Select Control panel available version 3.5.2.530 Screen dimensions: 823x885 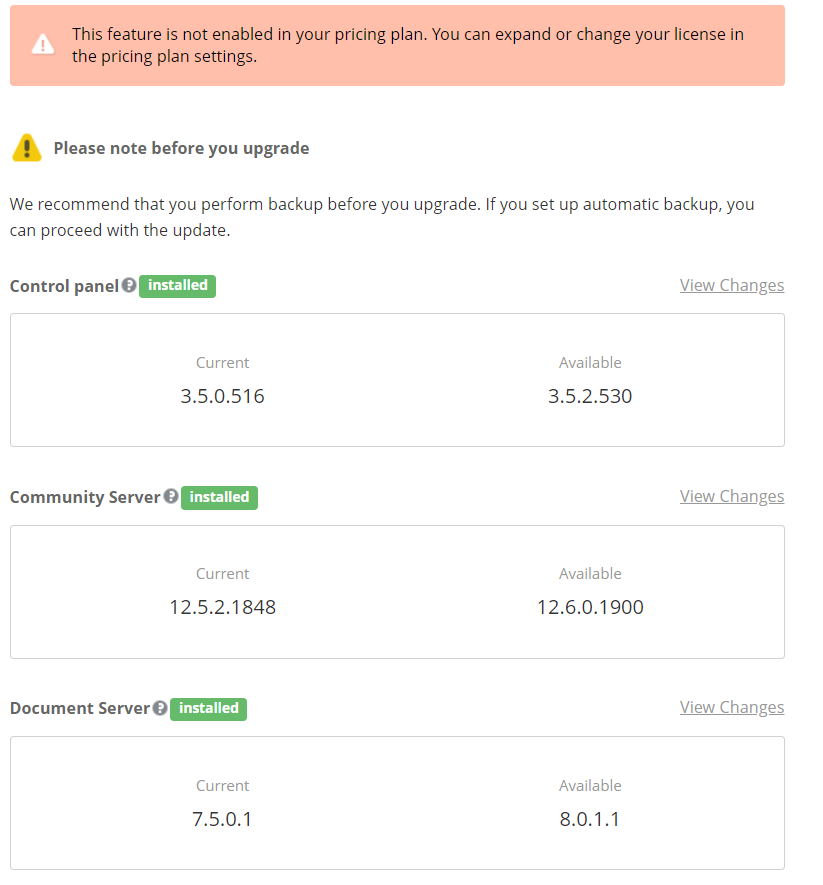[x=590, y=396]
